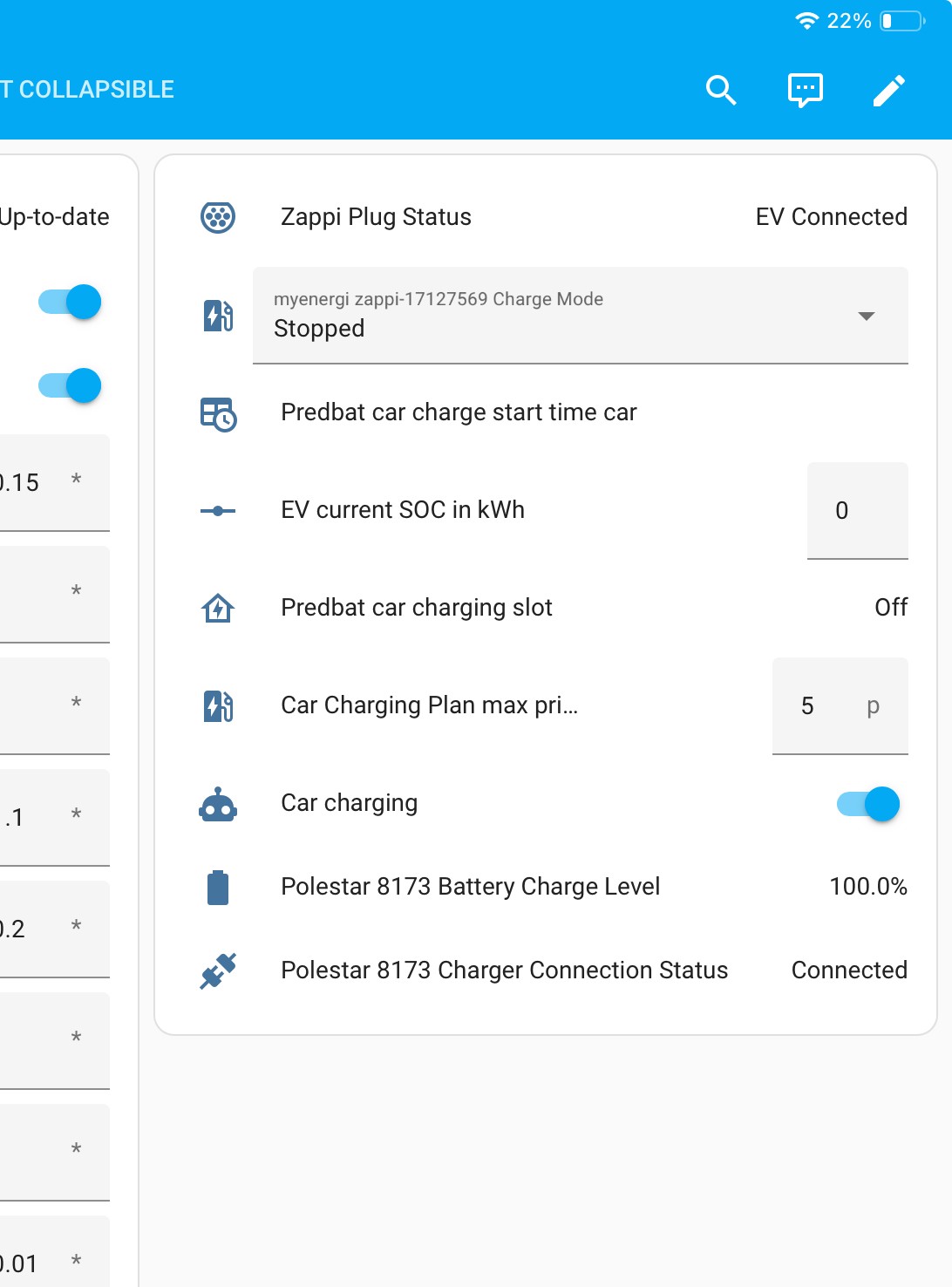Open the search icon in header
Screen dimensions: 952x1287
[721, 90]
